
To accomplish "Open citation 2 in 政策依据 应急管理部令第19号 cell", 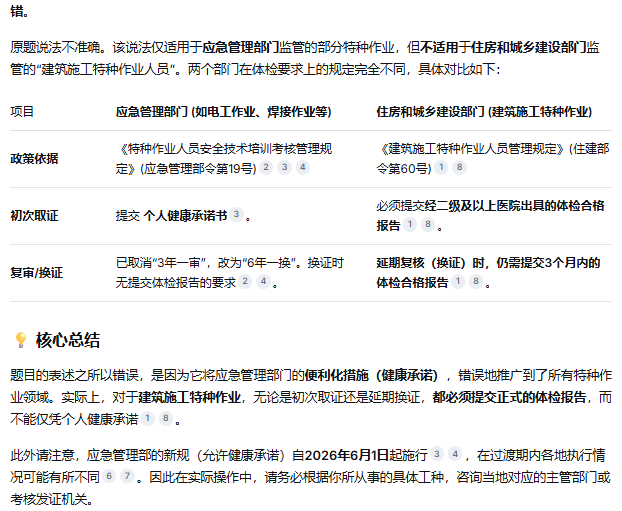I will (266, 167).
